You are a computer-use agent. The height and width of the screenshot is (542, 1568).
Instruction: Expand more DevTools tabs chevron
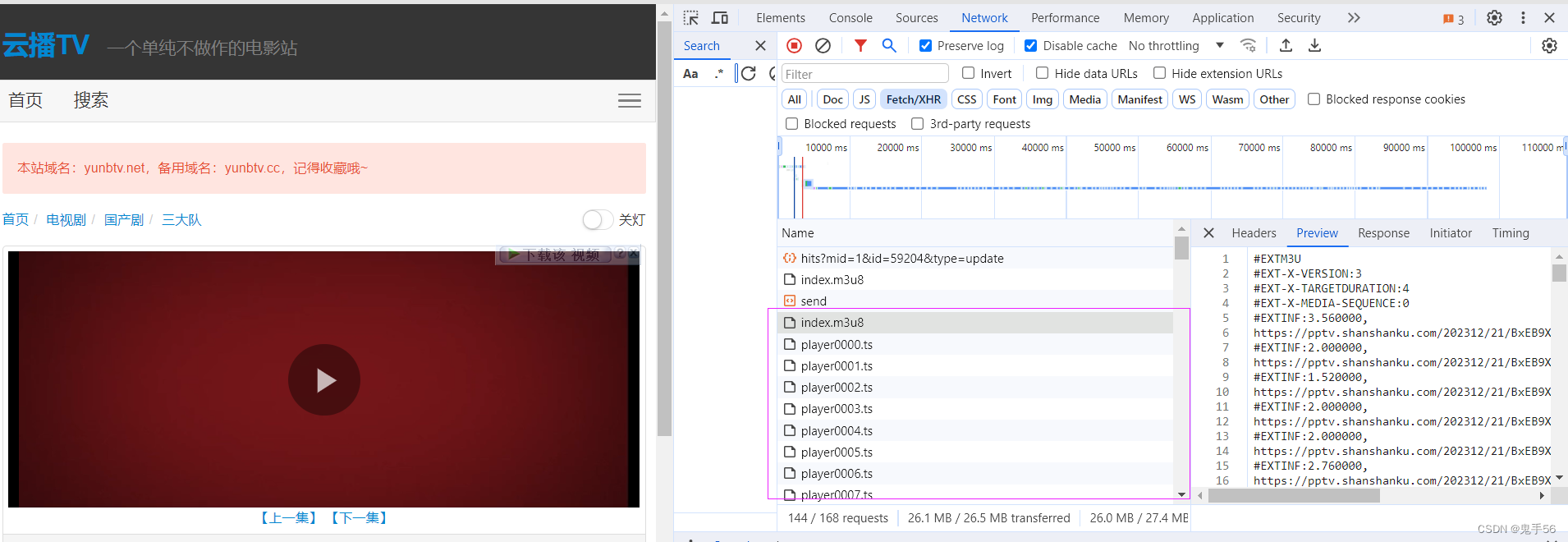point(1354,17)
